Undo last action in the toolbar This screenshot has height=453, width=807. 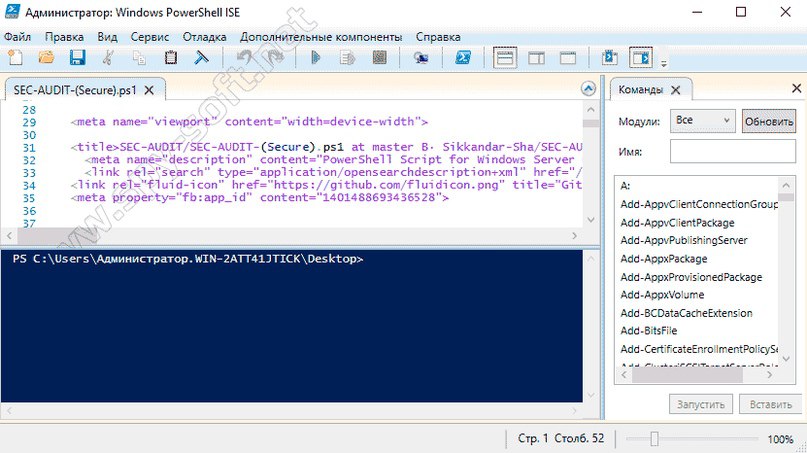[x=244, y=57]
